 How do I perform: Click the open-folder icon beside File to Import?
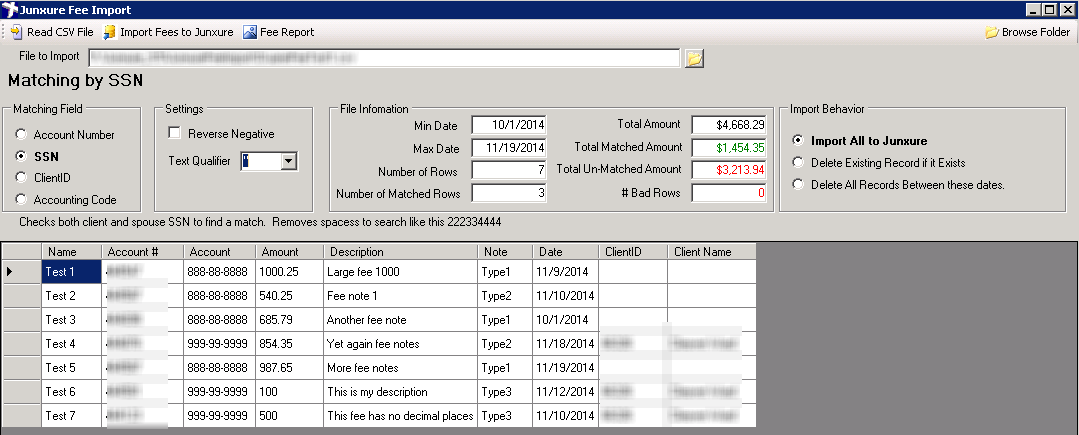coord(694,58)
